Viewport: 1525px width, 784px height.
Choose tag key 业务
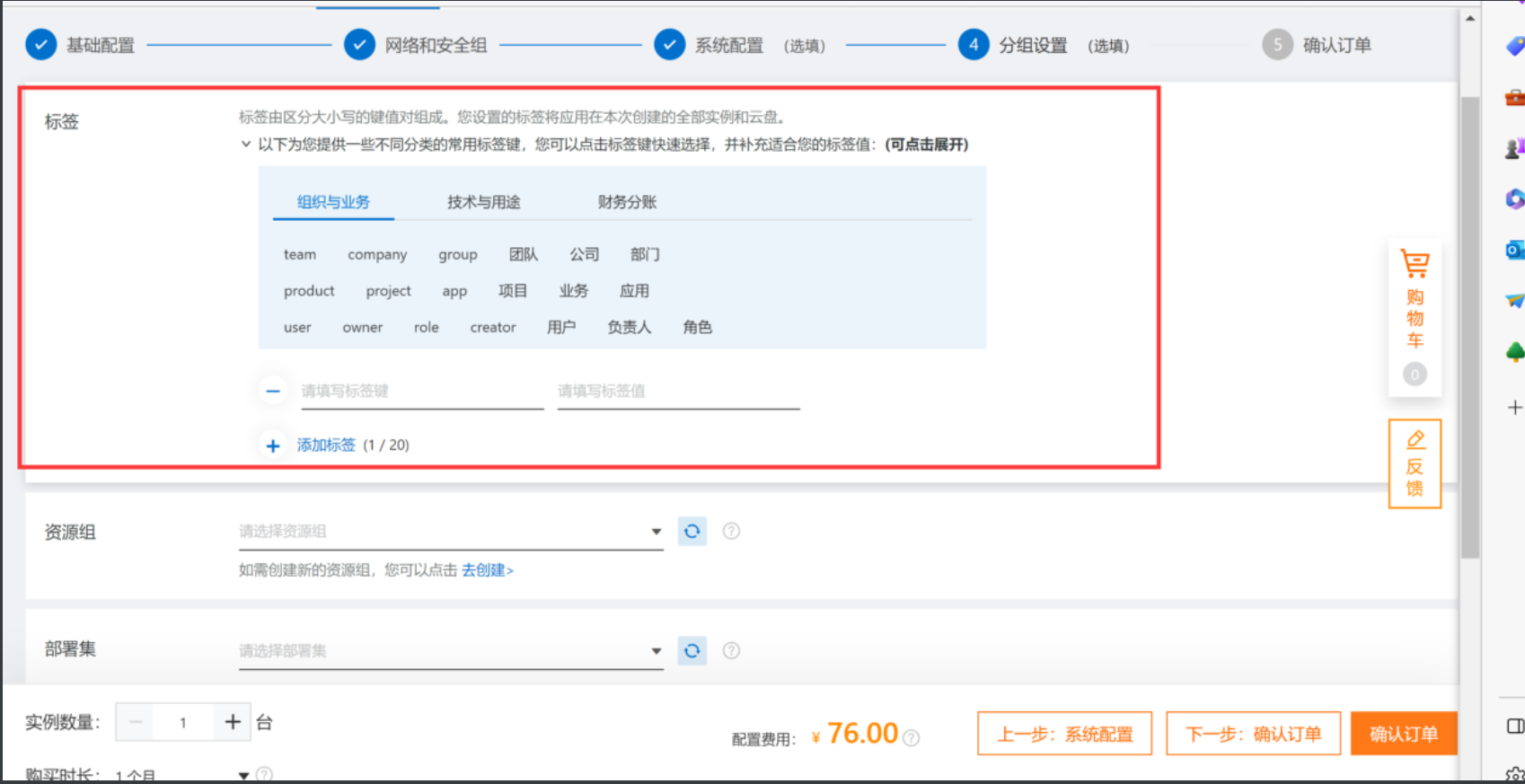574,291
